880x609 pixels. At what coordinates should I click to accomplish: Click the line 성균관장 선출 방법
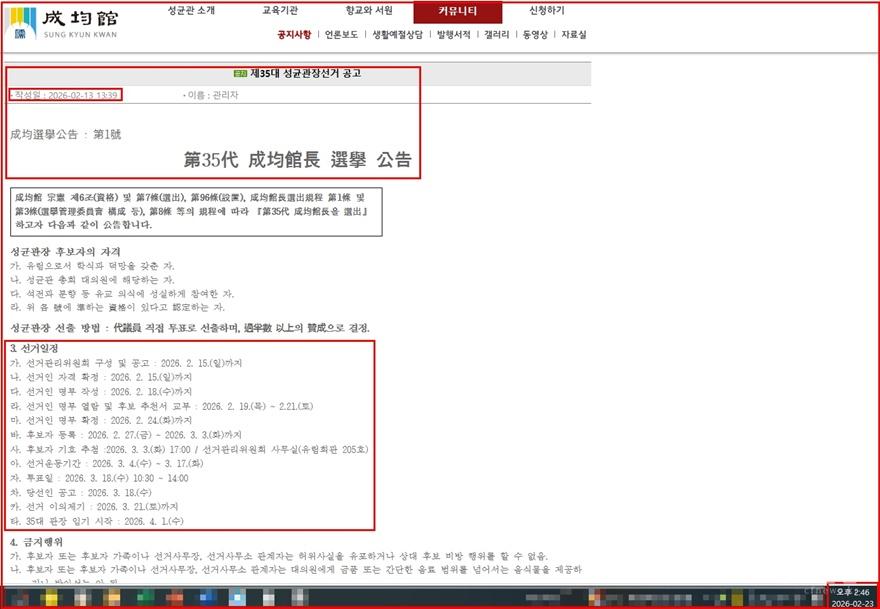190,328
